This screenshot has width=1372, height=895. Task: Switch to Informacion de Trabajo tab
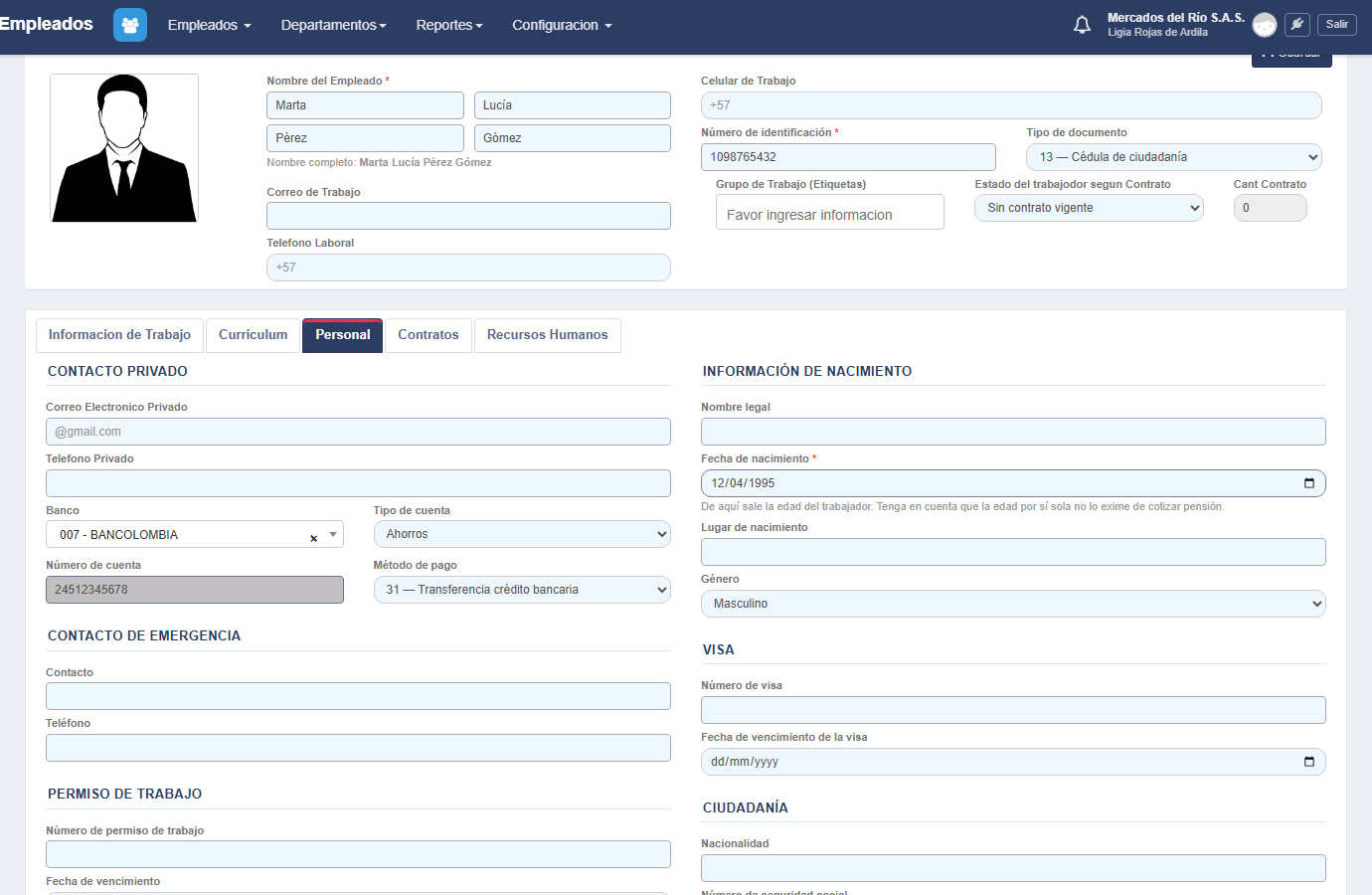pyautogui.click(x=119, y=335)
